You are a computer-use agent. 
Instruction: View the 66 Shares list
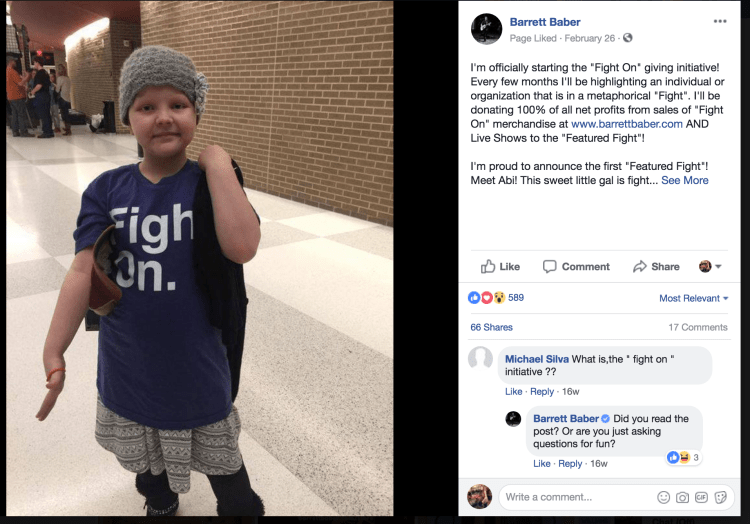point(491,327)
